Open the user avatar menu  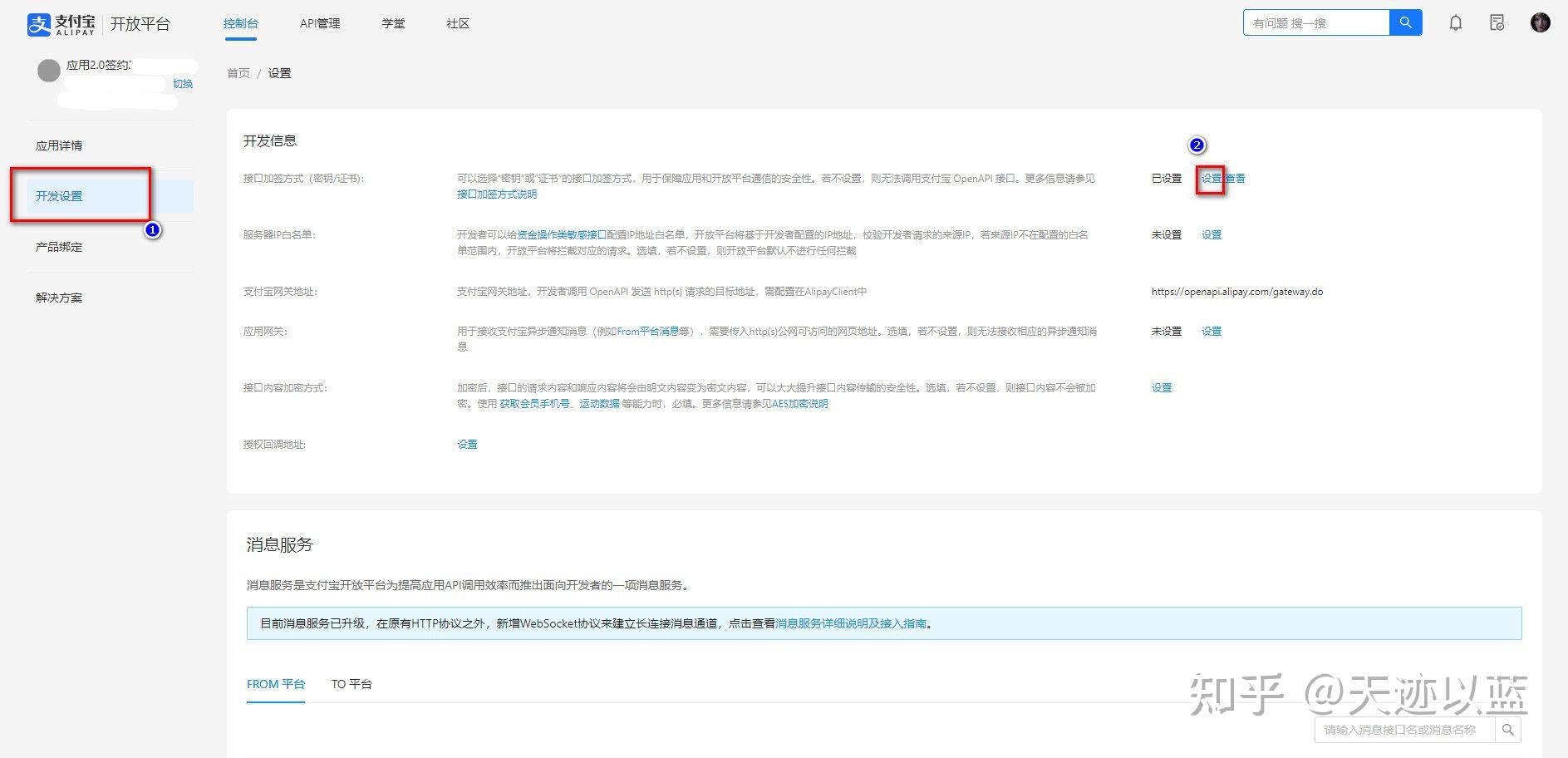click(1540, 22)
